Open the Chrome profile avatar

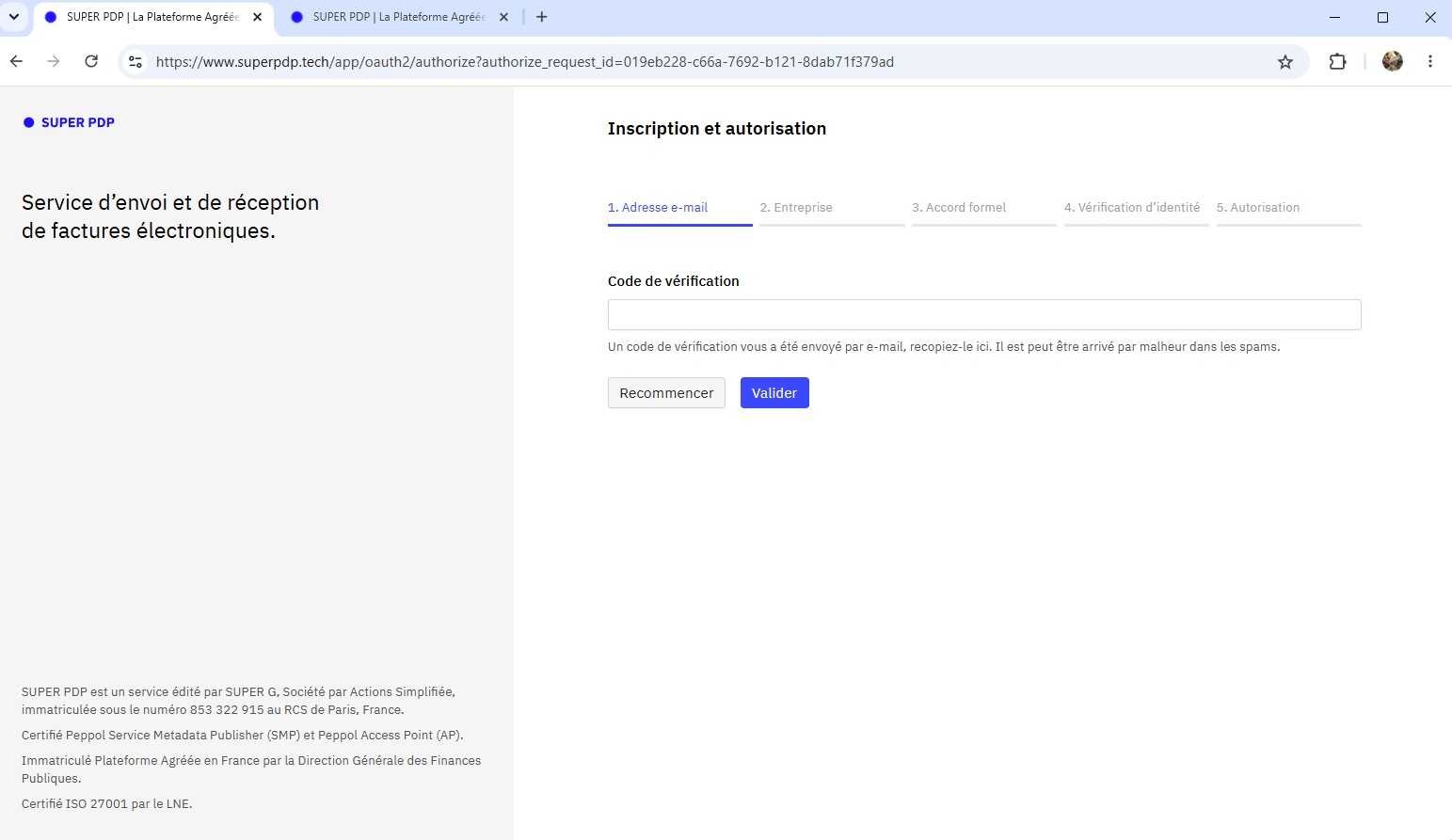[1393, 61]
